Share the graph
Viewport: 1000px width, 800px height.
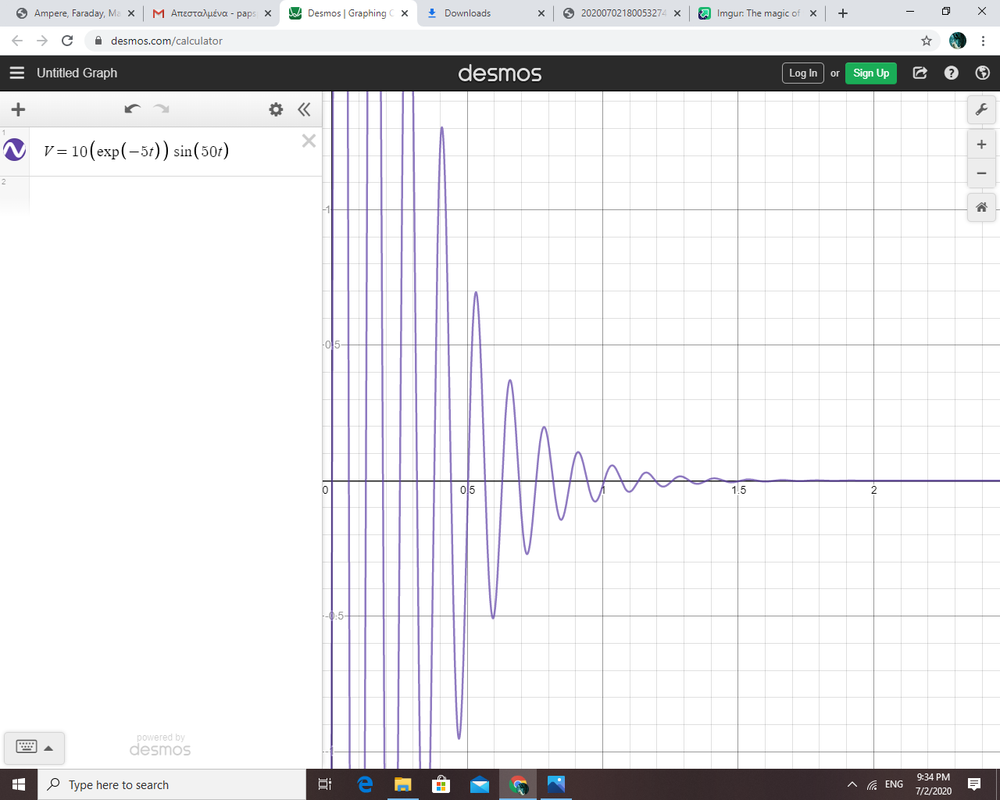point(920,73)
